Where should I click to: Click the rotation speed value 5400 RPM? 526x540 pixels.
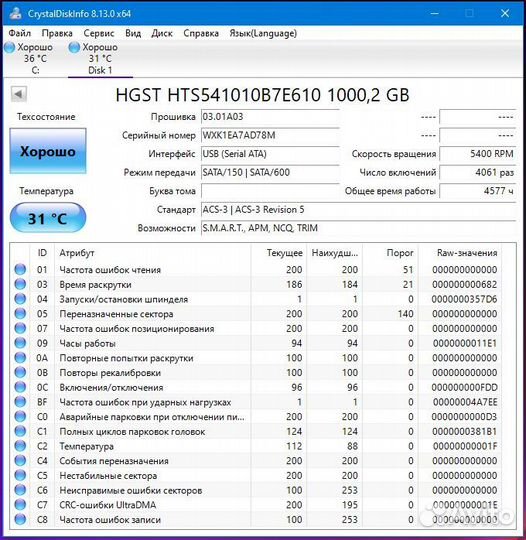(x=477, y=154)
